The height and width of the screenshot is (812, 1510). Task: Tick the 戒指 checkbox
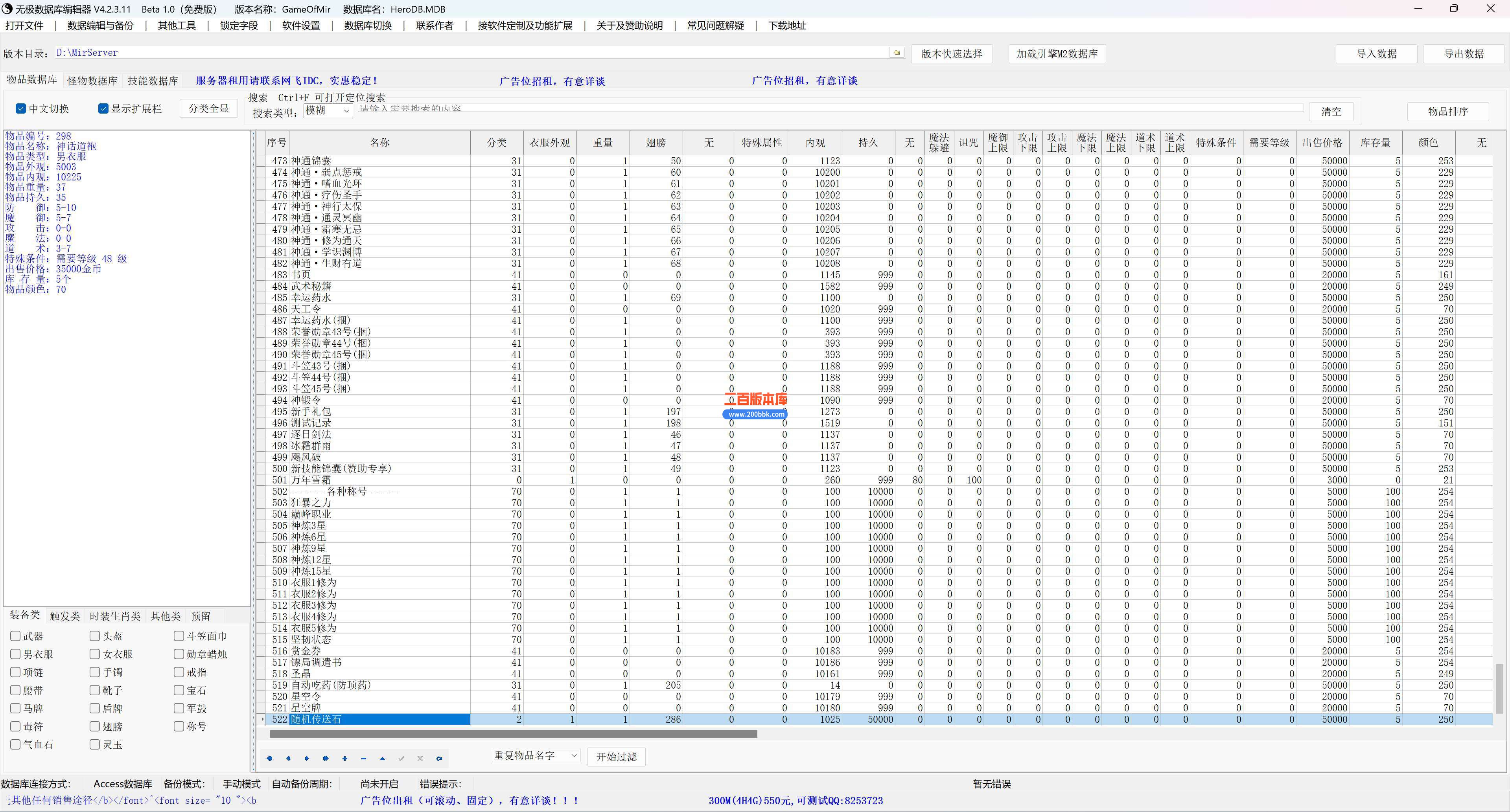coord(179,672)
